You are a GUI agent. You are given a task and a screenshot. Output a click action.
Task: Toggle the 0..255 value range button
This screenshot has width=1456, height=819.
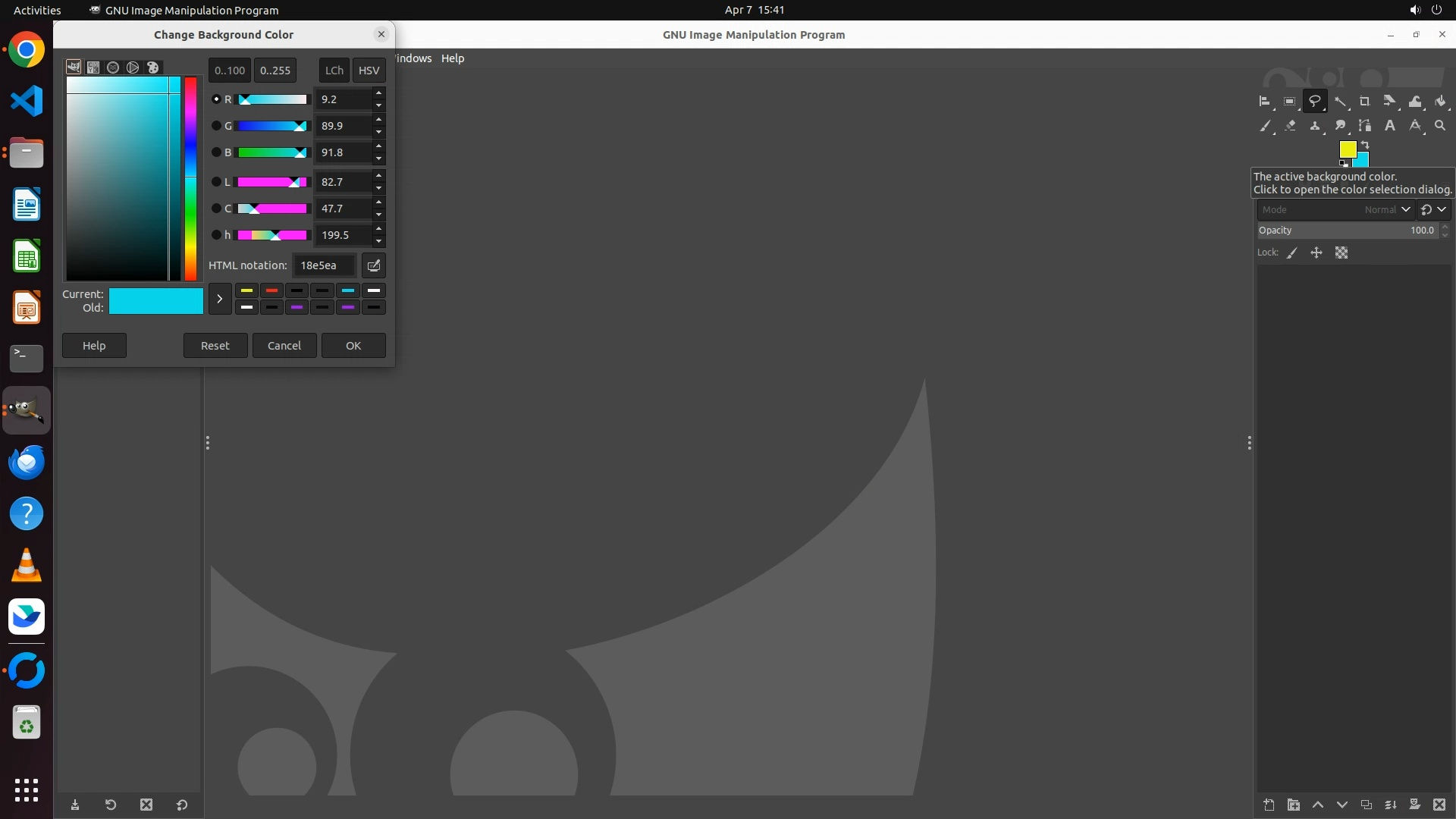(x=275, y=71)
